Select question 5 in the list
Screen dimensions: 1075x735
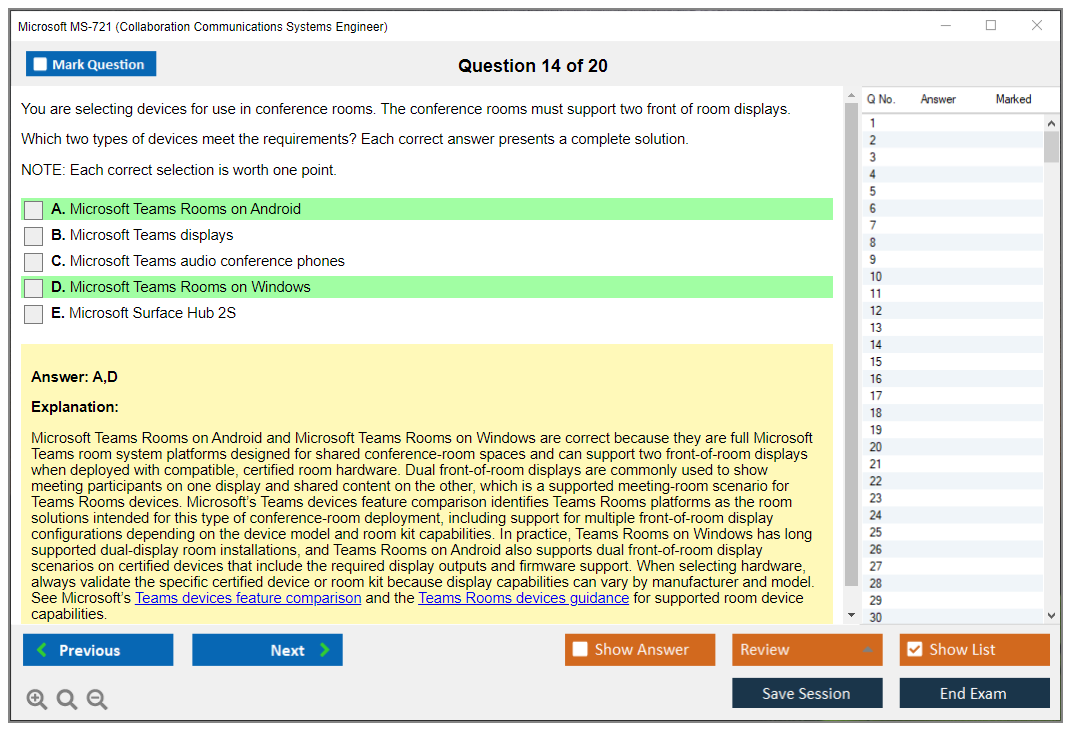click(x=953, y=191)
